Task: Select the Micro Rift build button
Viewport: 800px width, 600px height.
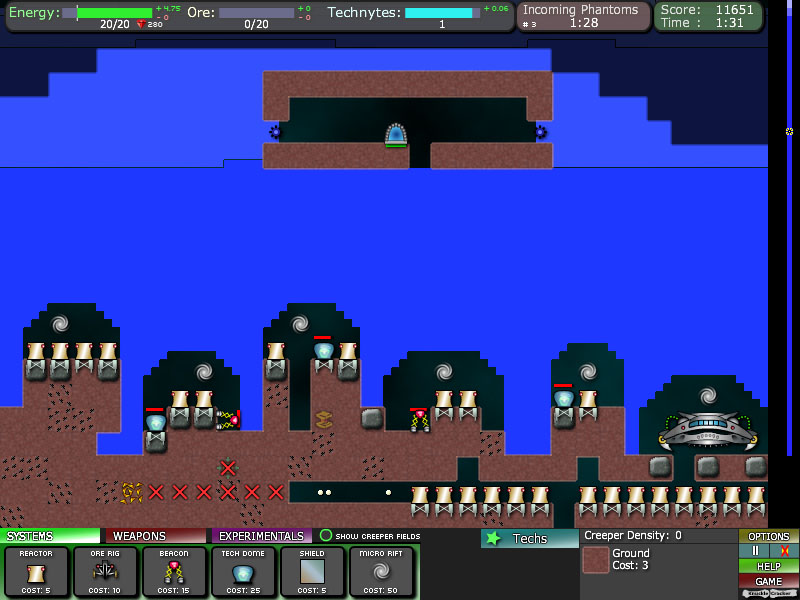Action: tap(381, 571)
